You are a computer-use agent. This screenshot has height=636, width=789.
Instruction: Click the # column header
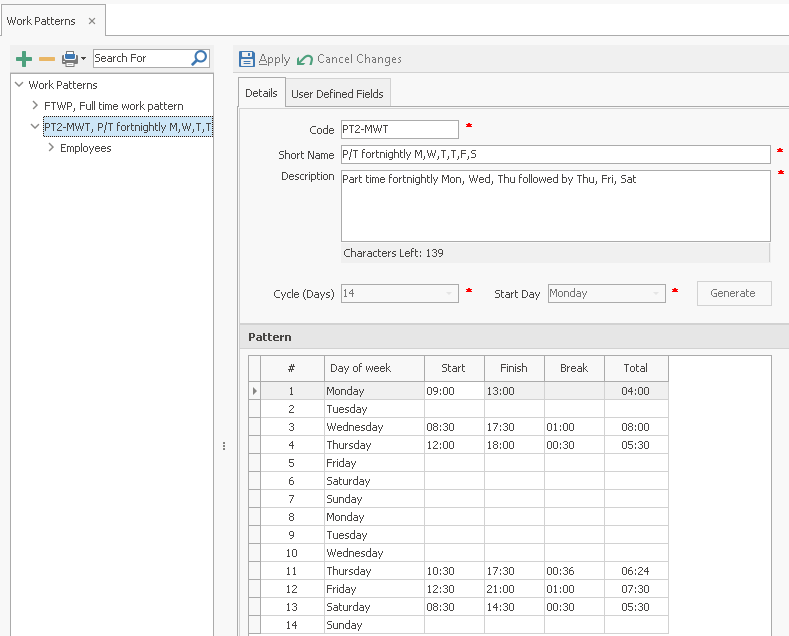[292, 368]
